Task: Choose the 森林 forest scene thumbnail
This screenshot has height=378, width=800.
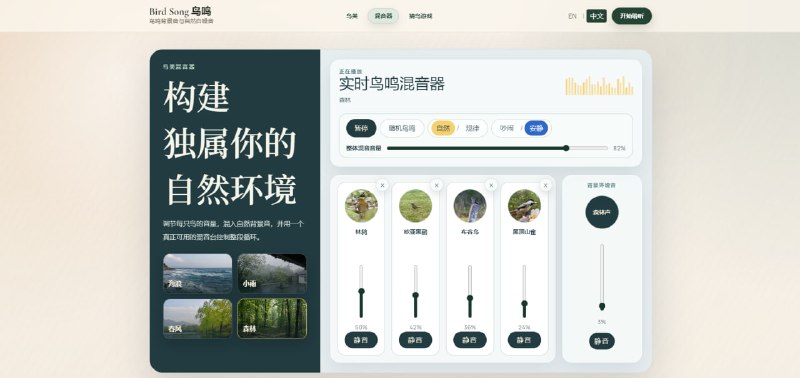Action: pyautogui.click(x=272, y=318)
